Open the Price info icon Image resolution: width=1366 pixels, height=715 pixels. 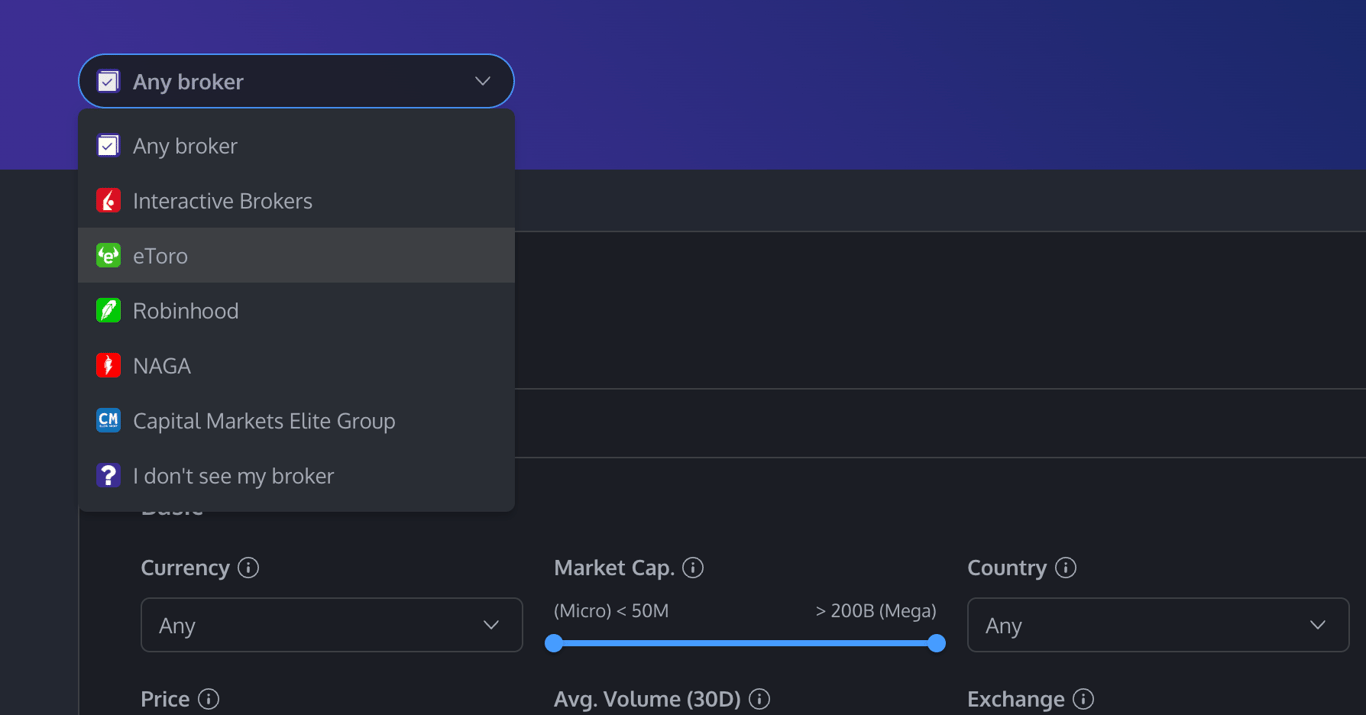(209, 699)
